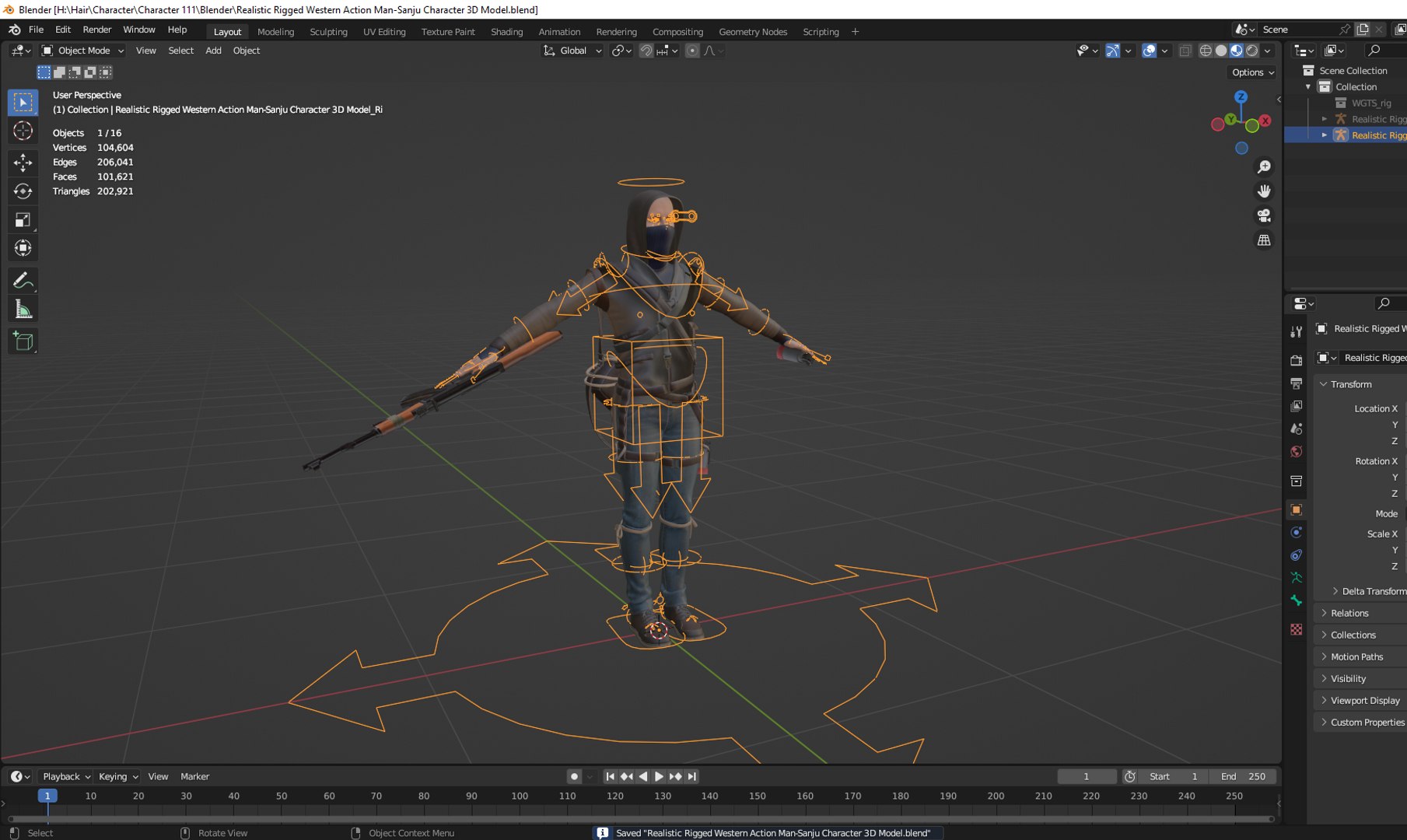Screen dimensions: 1407x840
Task: Expand the Viewport Display panel
Action: point(1365,700)
